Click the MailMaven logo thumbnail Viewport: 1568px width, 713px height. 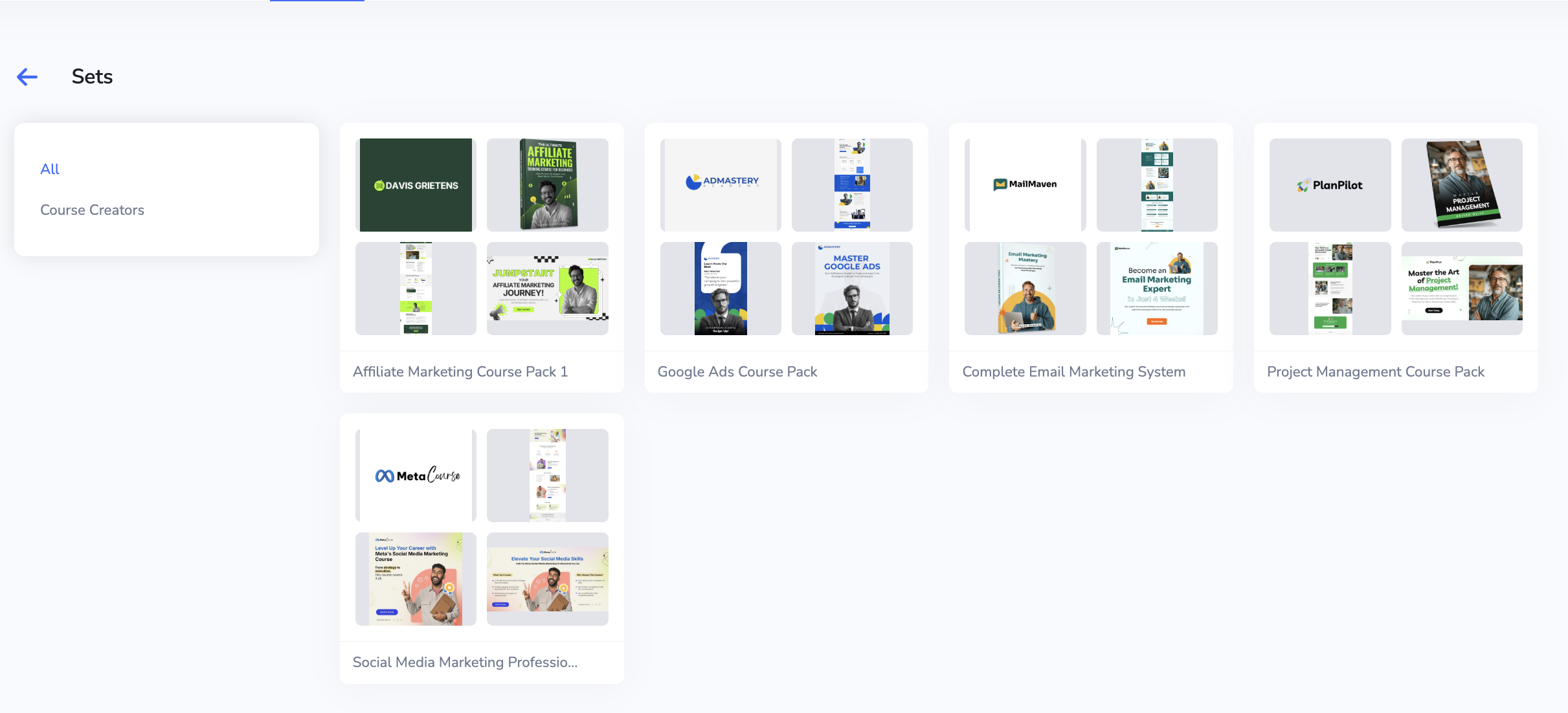coord(1025,185)
